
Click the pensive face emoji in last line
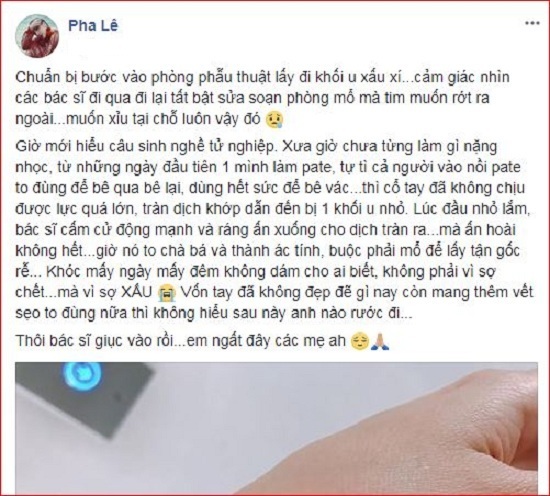pos(360,341)
